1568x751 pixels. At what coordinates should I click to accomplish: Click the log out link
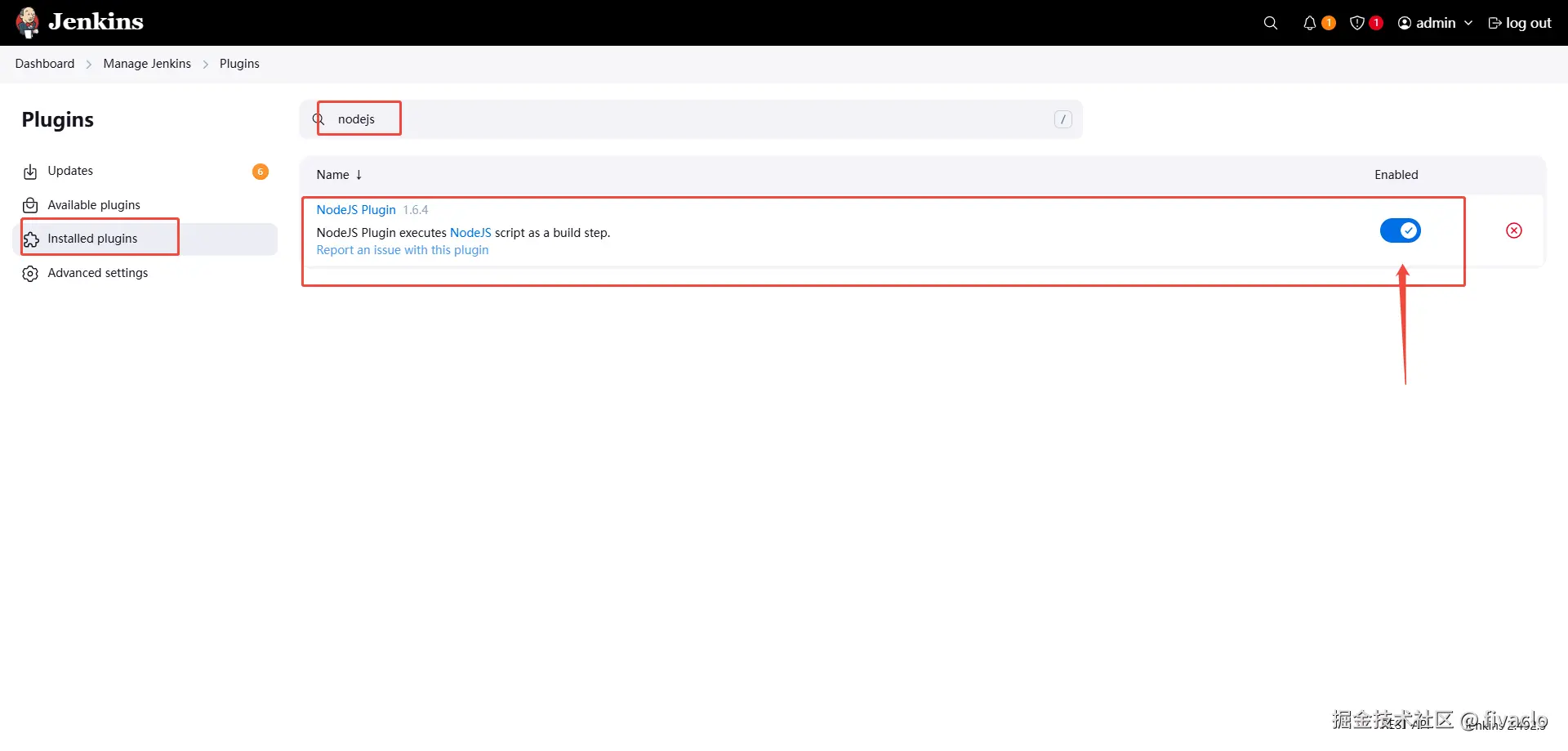[x=1520, y=23]
